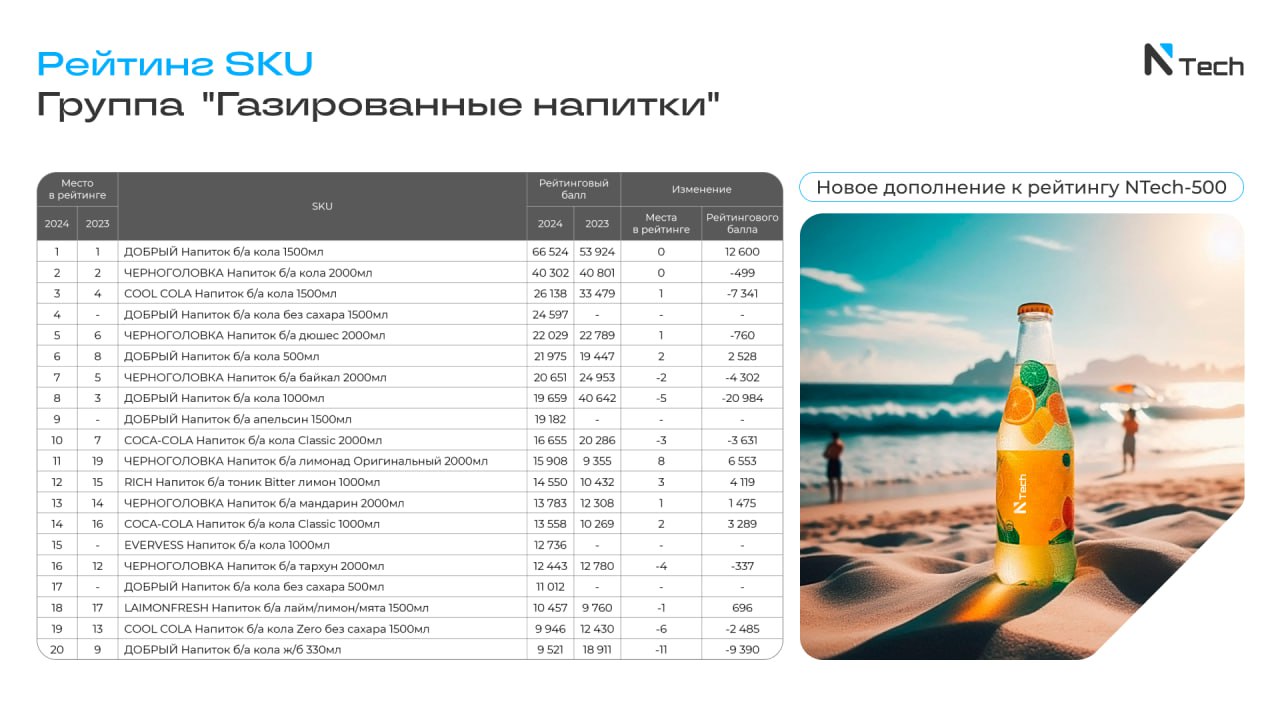Click the 'Рейтингового балла' subheader

[742, 223]
